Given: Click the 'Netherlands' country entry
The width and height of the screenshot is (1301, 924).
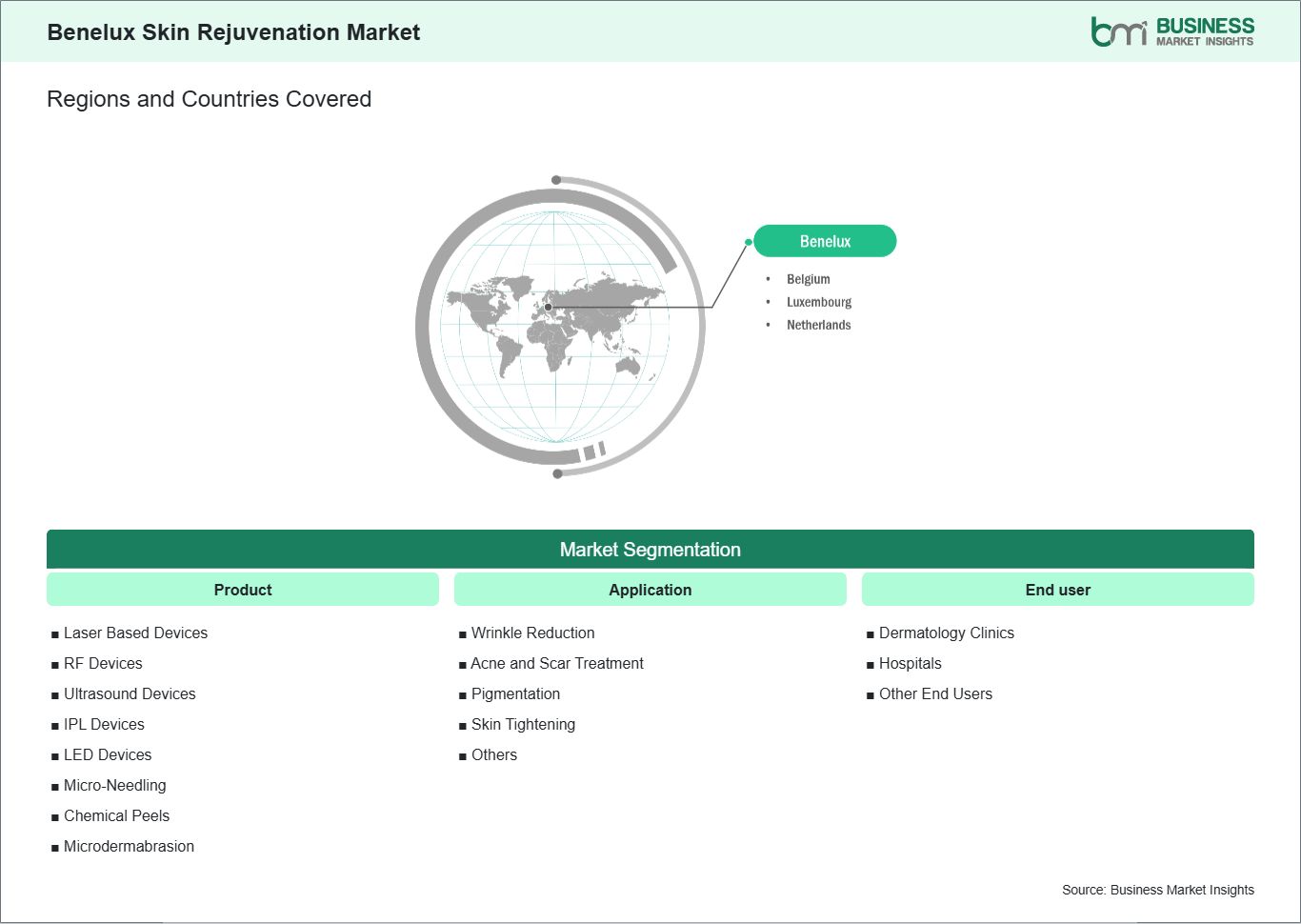Looking at the screenshot, I should (819, 325).
